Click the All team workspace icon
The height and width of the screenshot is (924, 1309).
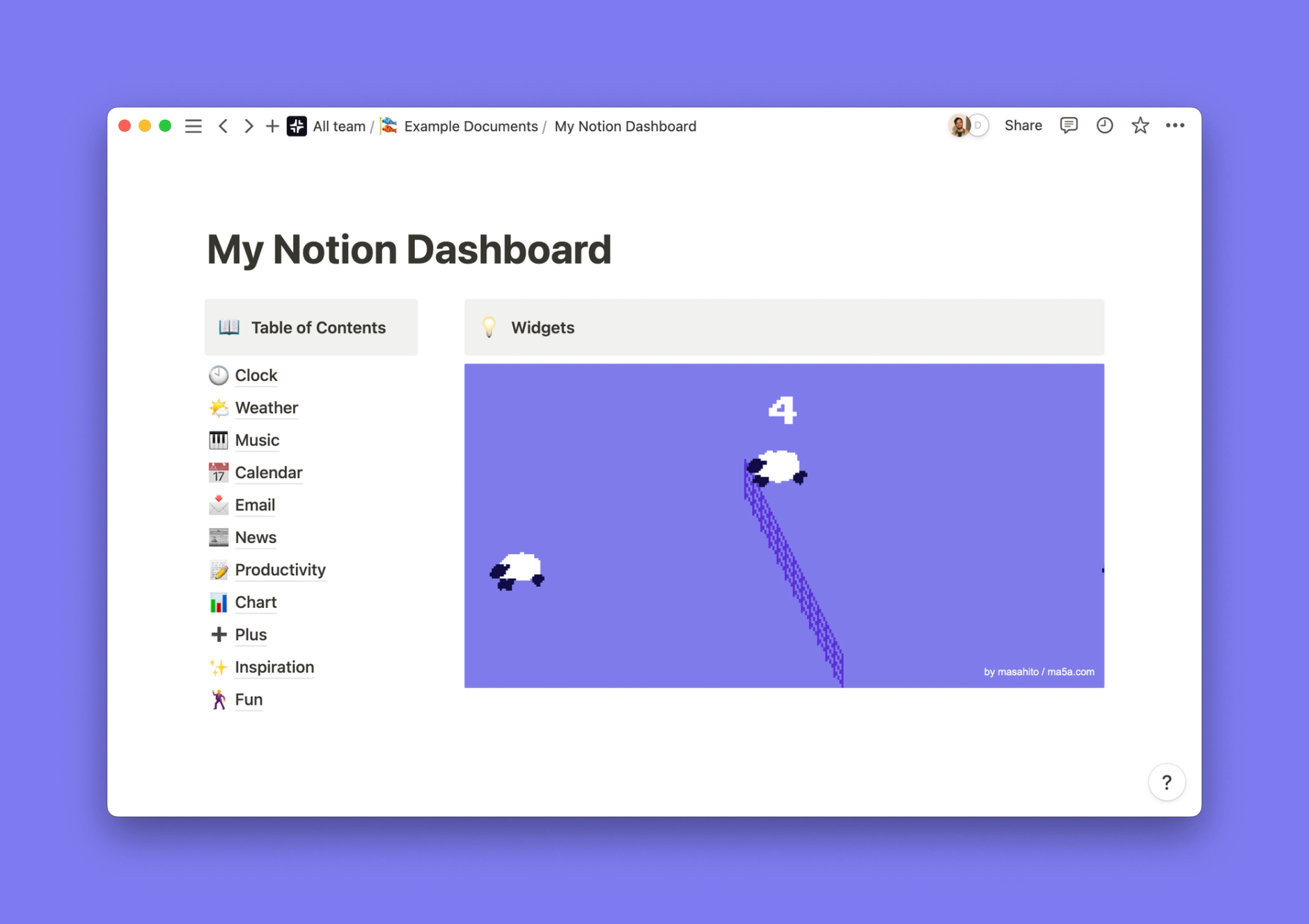297,126
